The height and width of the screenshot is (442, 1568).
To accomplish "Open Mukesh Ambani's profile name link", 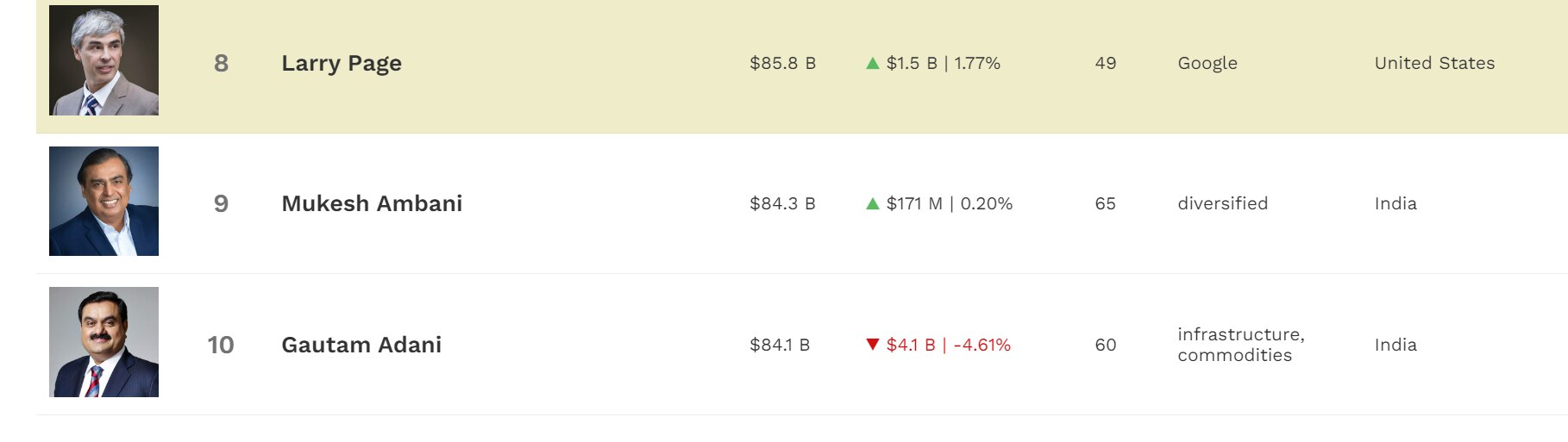I will [x=372, y=203].
